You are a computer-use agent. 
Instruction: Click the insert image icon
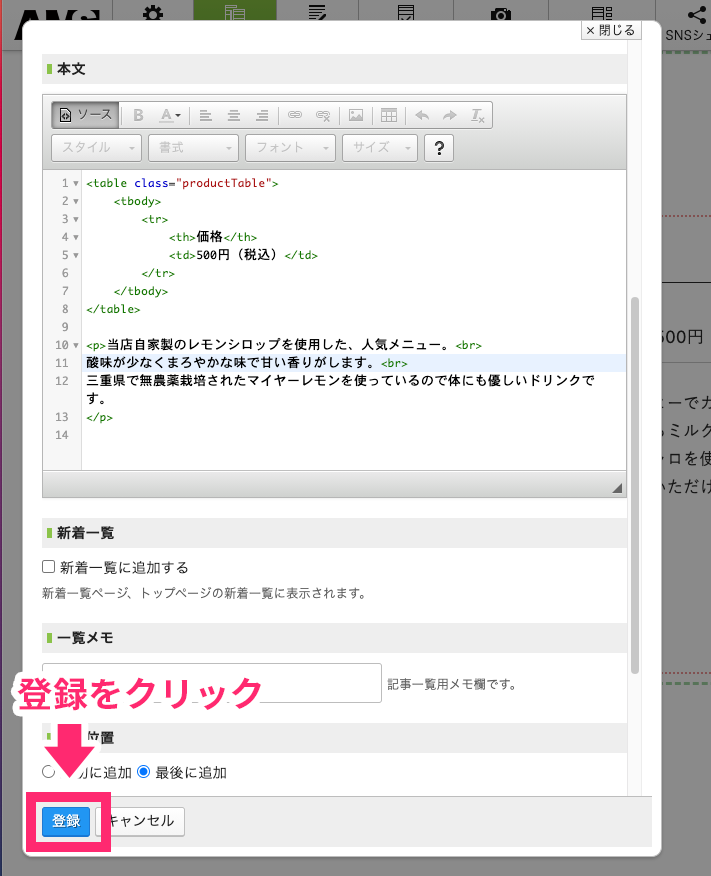click(355, 115)
